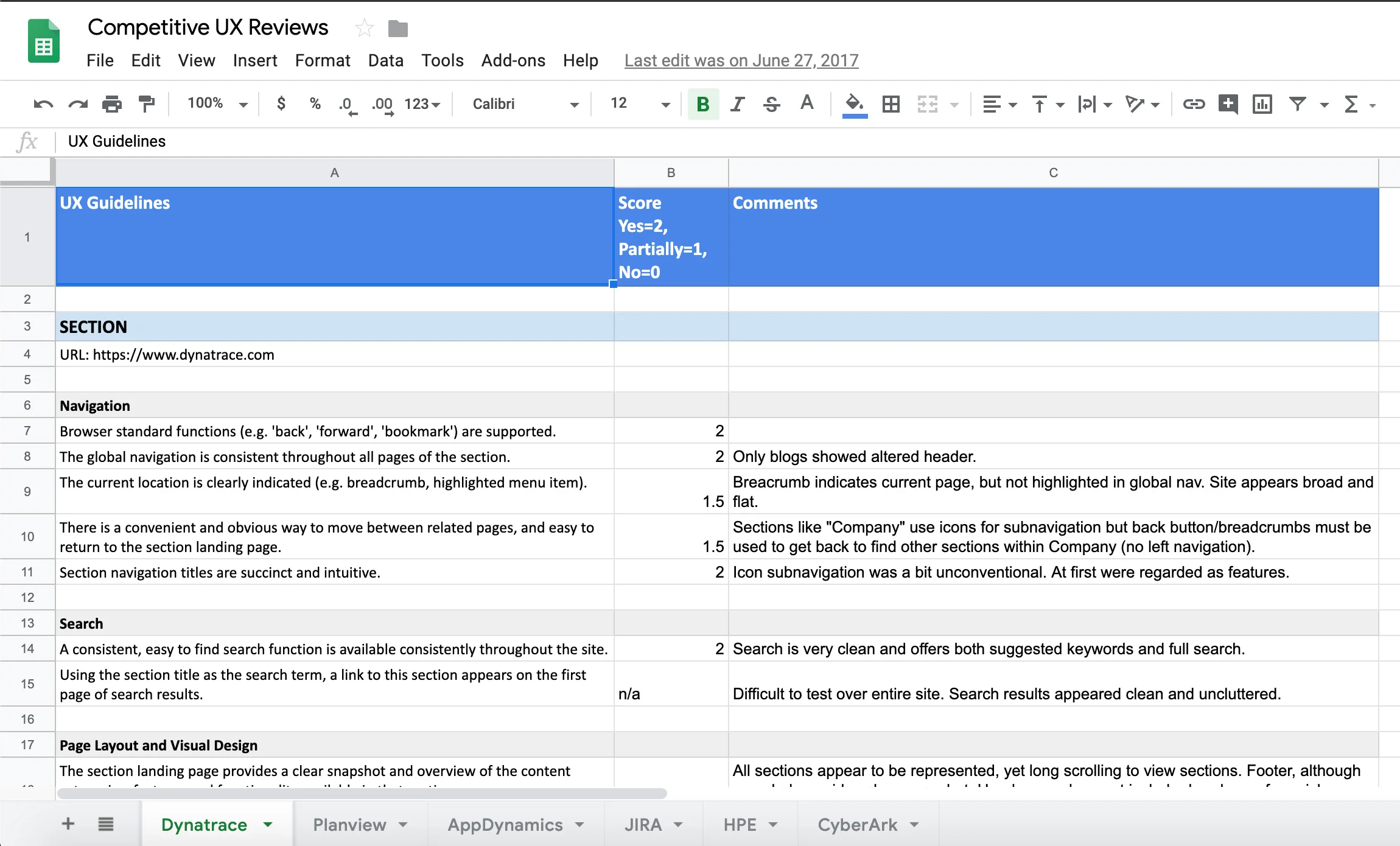Image resolution: width=1400 pixels, height=846 pixels.
Task: Insert comment icon
Action: point(1228,104)
